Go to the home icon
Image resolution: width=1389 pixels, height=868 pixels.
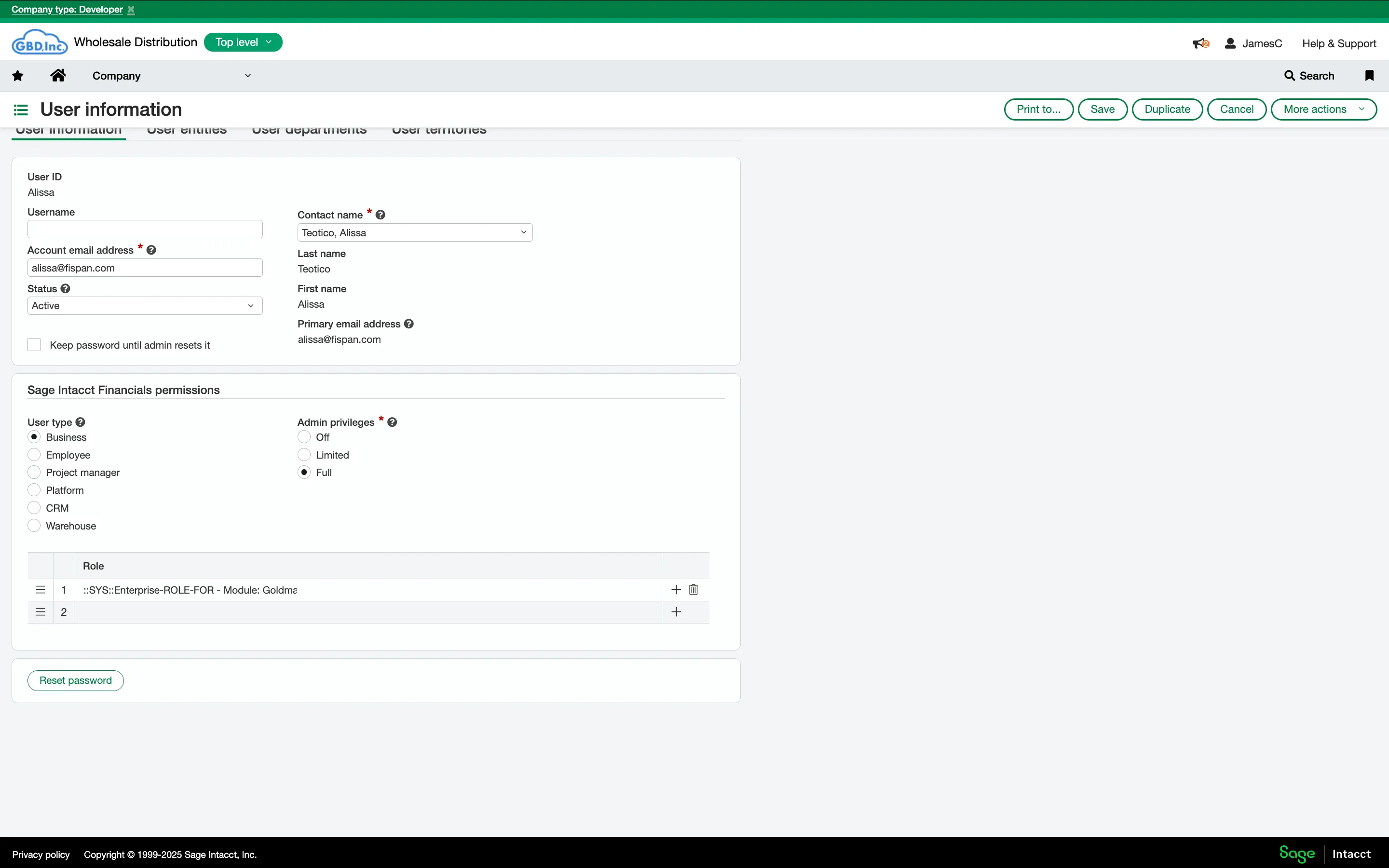[58, 75]
